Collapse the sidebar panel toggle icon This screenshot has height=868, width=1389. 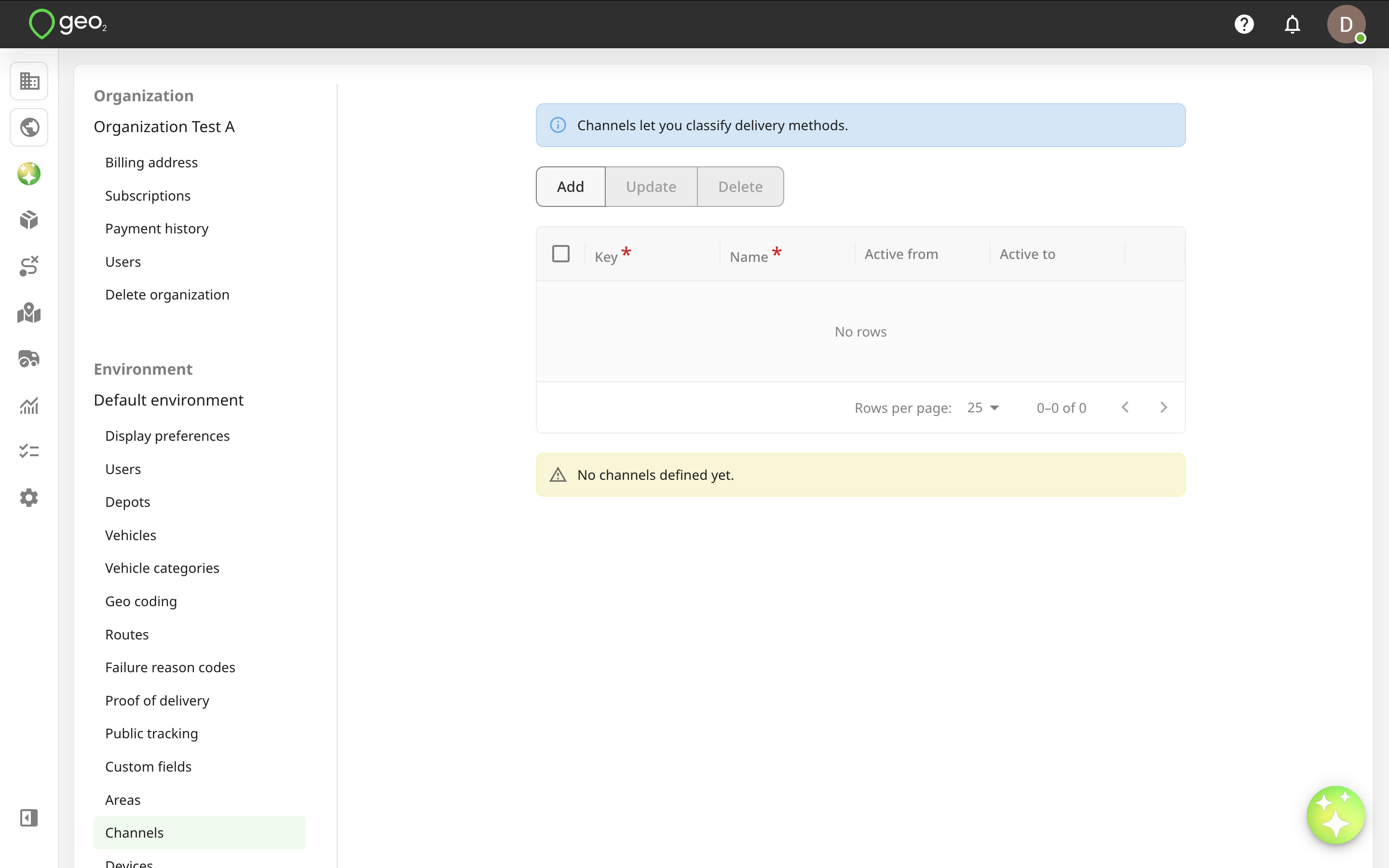(29, 817)
